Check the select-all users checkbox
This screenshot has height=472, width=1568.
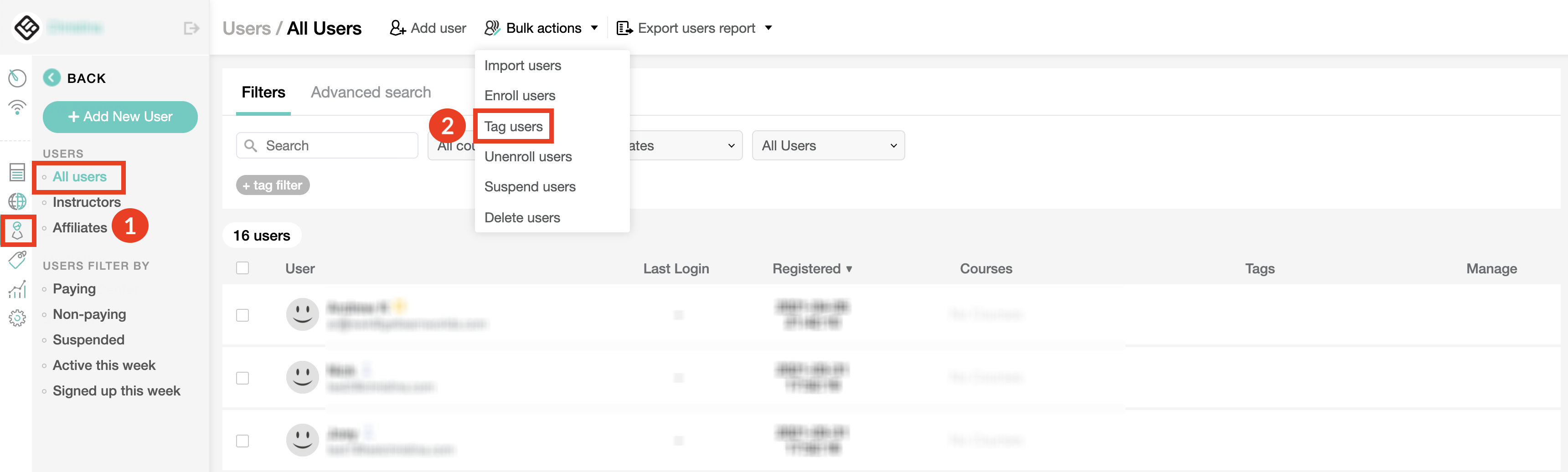243,267
